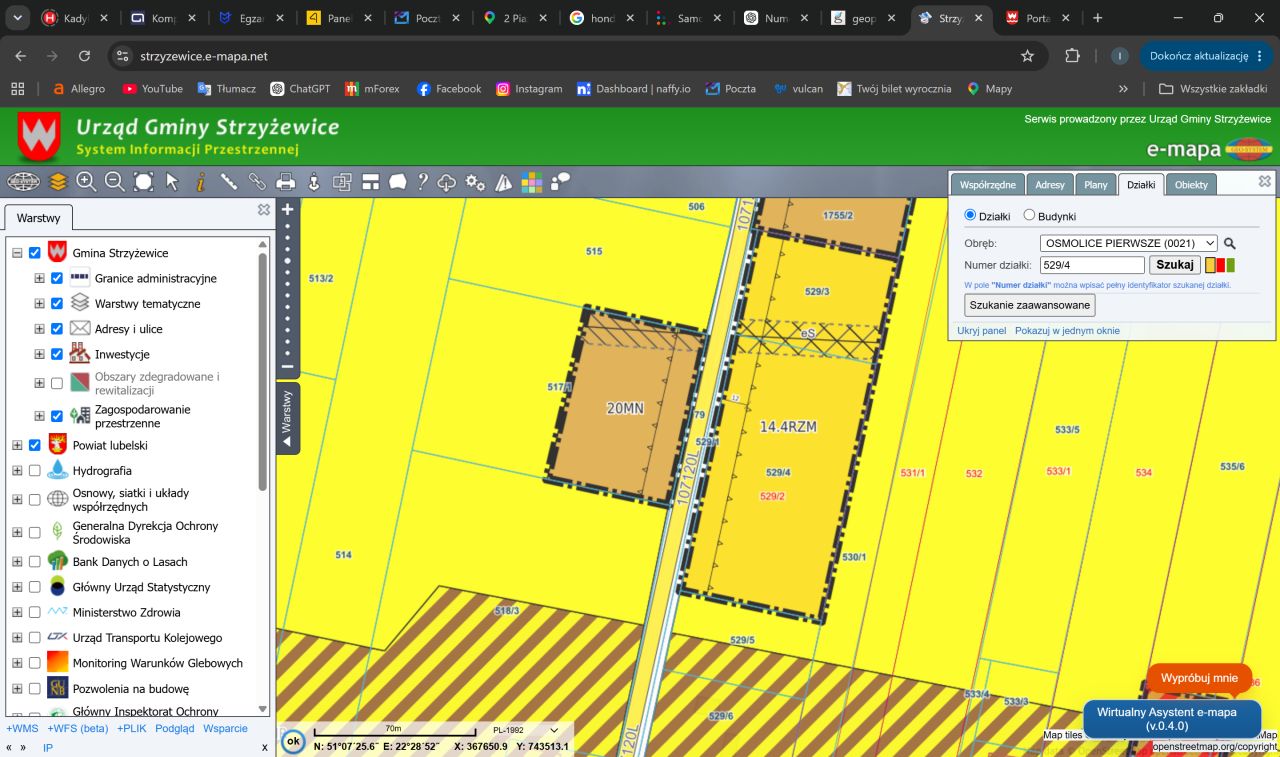Screen dimensions: 1280x757
Task: Select the zoom out magnifier tool
Action: point(114,181)
